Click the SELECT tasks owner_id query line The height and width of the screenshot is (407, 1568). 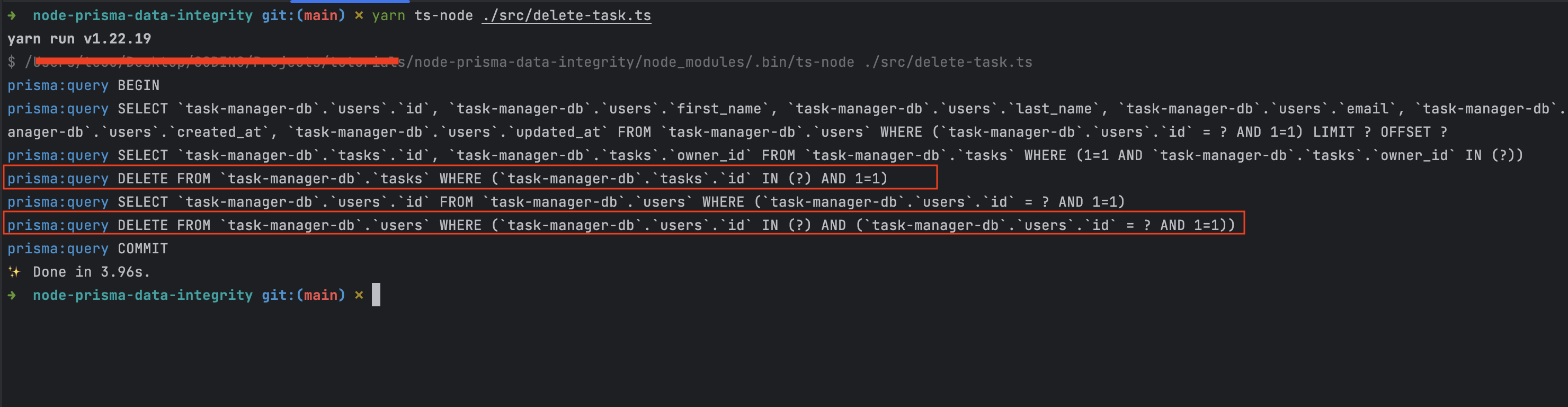coord(765,156)
